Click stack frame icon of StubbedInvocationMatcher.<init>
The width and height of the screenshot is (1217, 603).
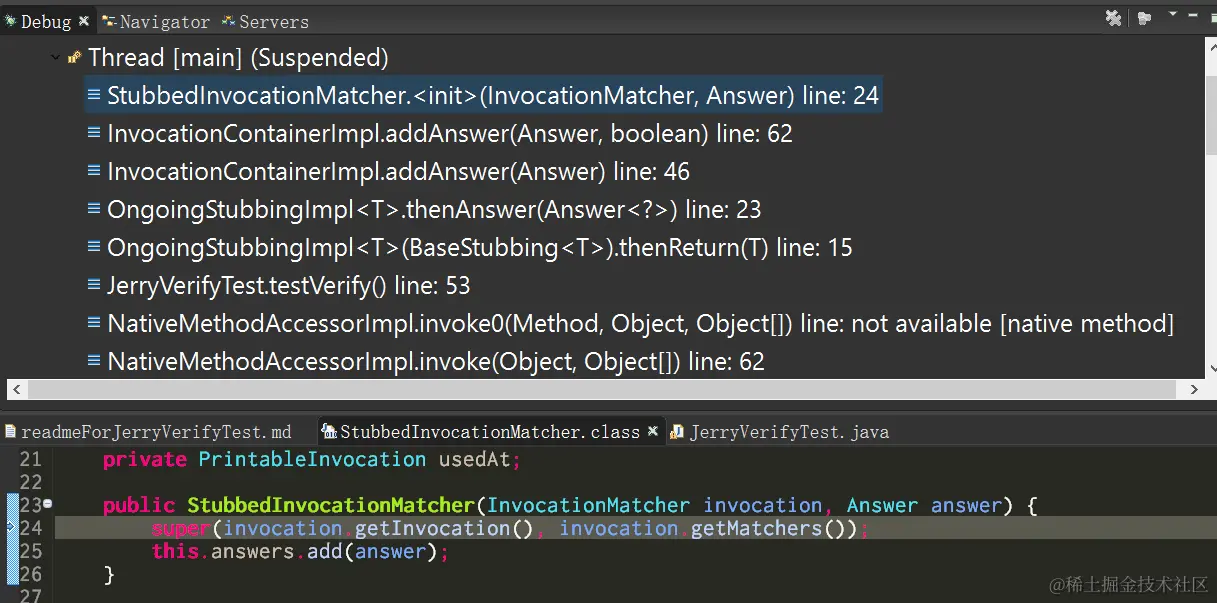(94, 96)
